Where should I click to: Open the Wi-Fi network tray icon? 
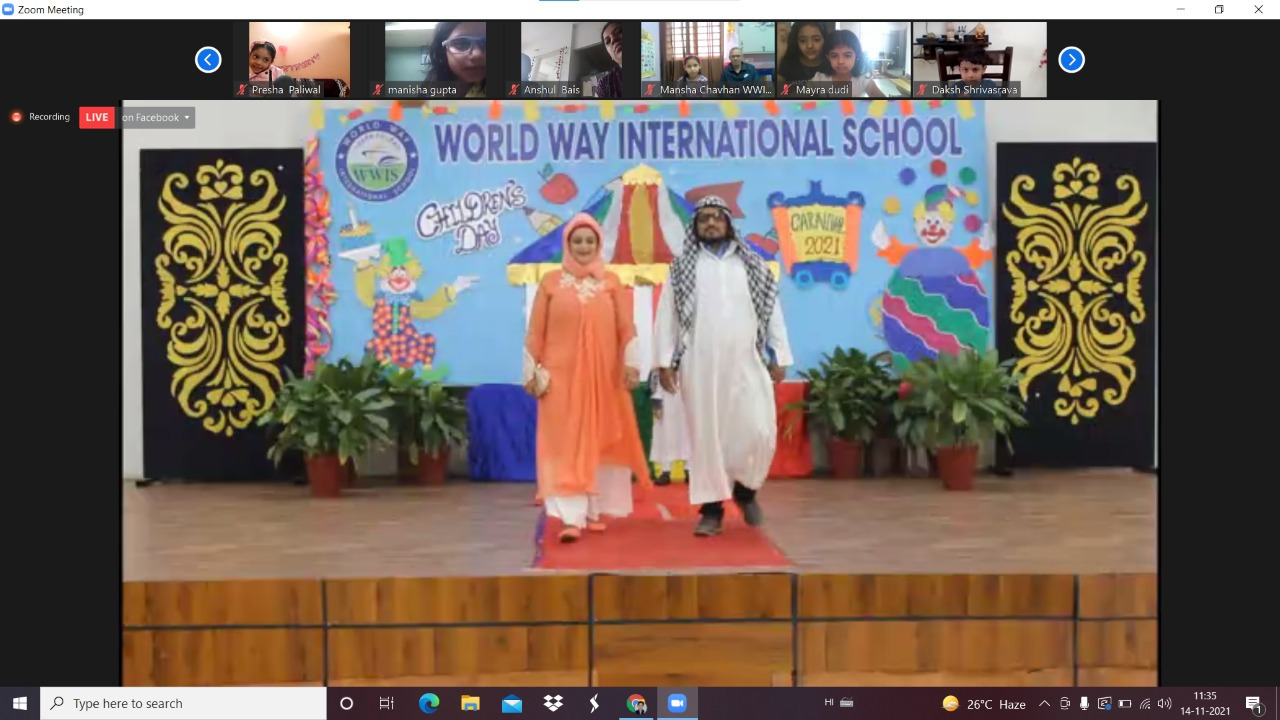1144,704
